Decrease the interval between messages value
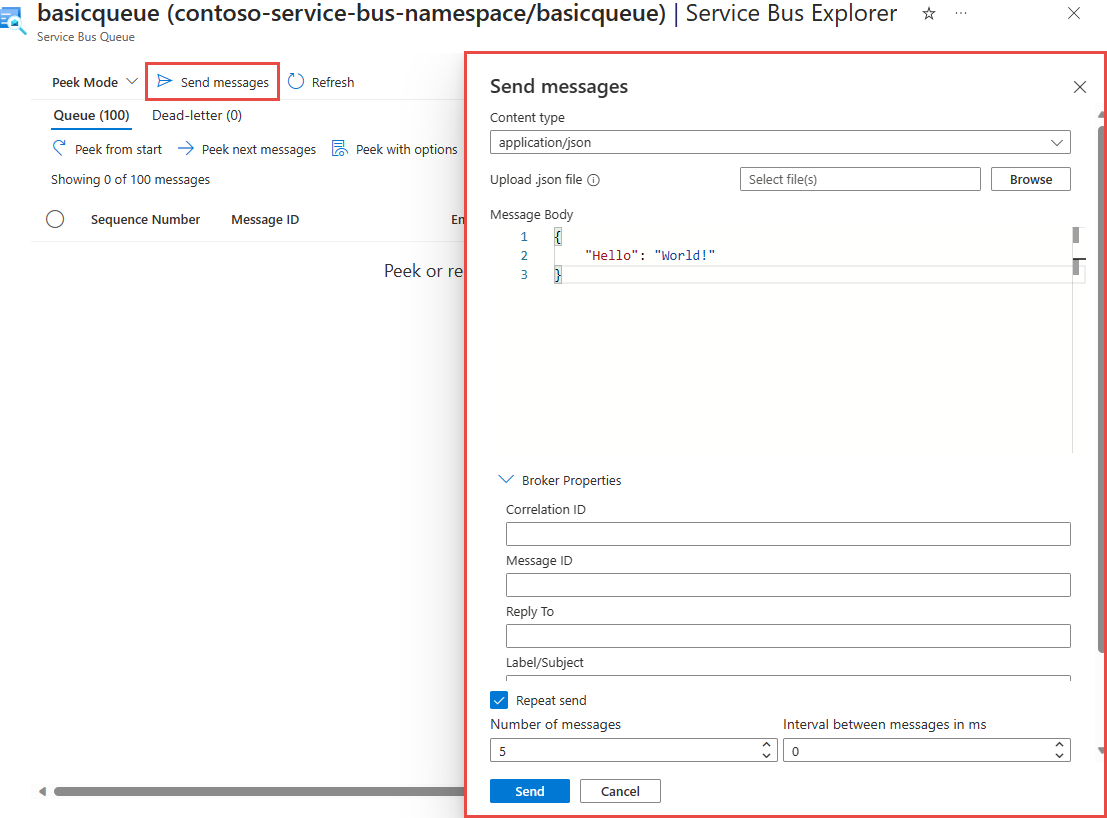 1059,756
